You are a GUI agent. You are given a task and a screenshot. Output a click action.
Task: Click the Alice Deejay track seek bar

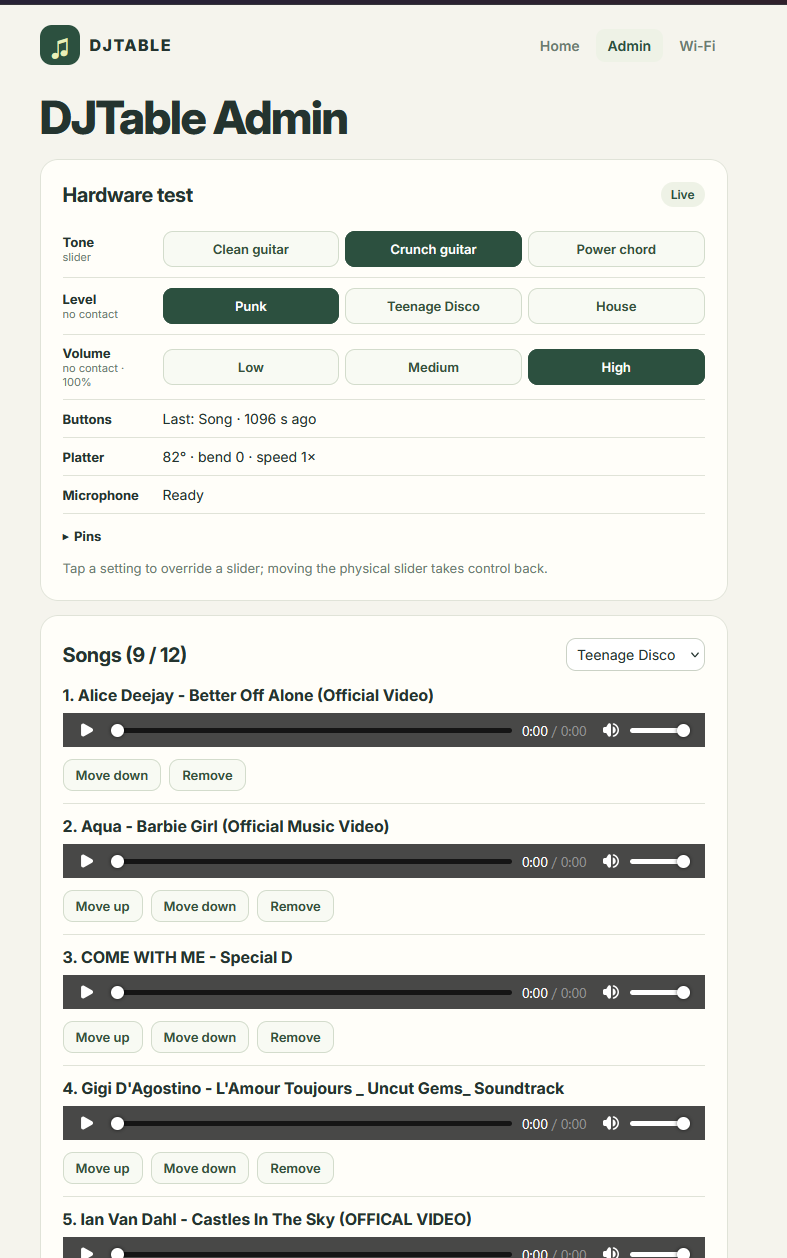coord(312,730)
